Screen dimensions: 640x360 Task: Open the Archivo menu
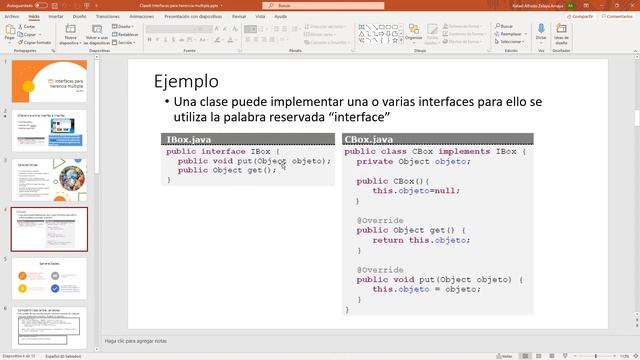coord(11,16)
